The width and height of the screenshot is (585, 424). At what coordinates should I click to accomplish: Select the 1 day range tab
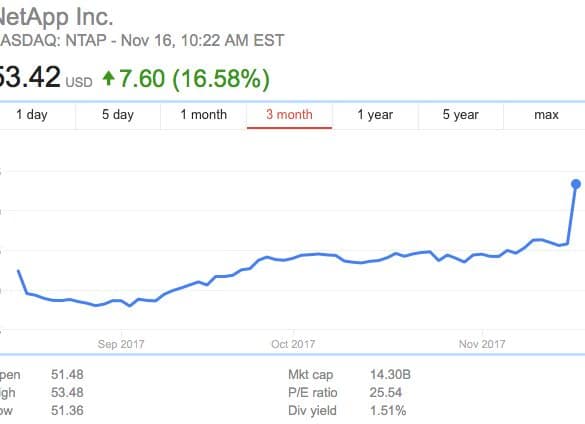32,115
